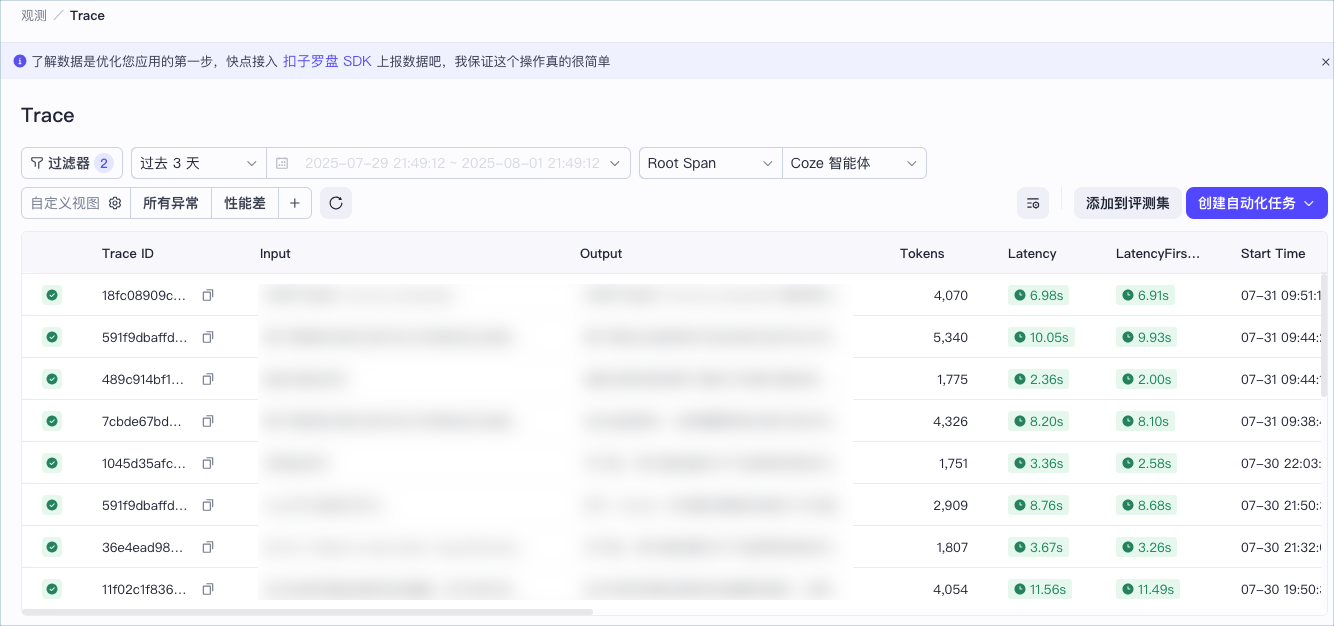Click the date range input field
The height and width of the screenshot is (626, 1334).
click(449, 163)
